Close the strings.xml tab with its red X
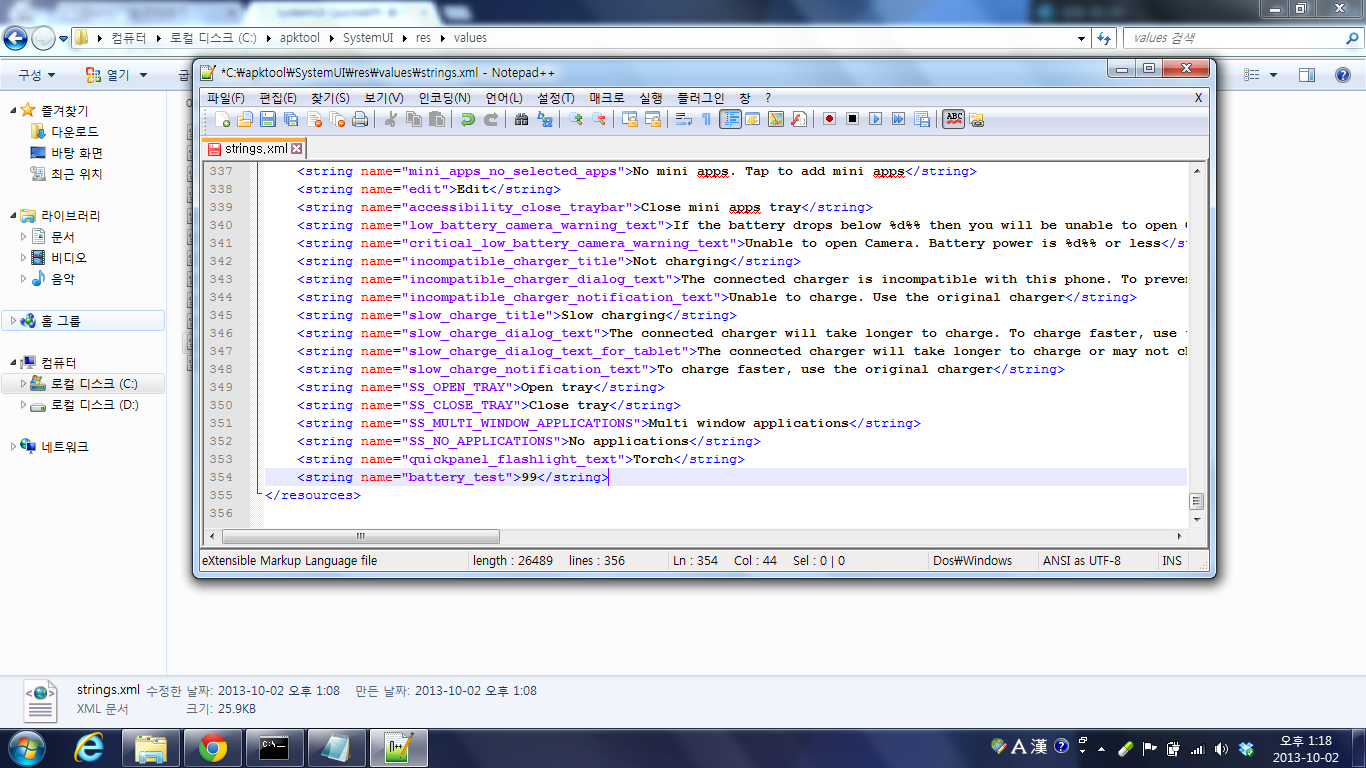The width and height of the screenshot is (1366, 768). click(x=297, y=149)
